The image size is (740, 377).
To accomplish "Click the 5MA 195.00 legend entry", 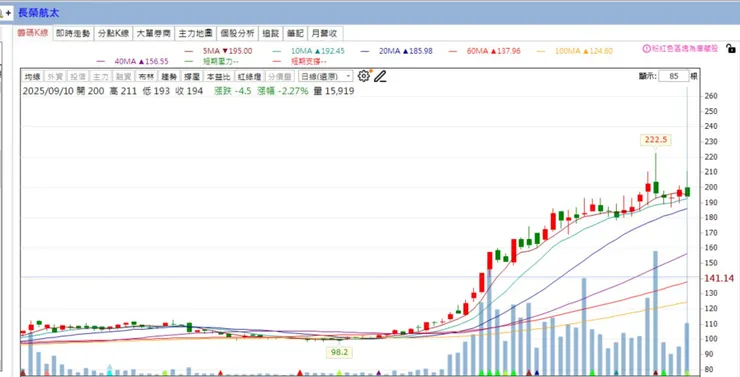I will pyautogui.click(x=219, y=51).
